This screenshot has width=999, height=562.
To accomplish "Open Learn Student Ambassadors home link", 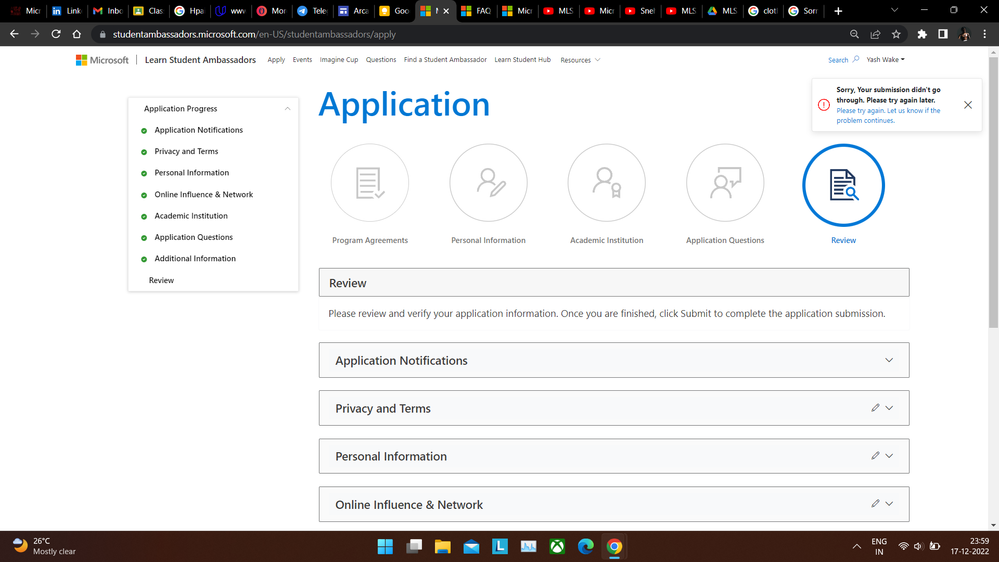I will 200,60.
